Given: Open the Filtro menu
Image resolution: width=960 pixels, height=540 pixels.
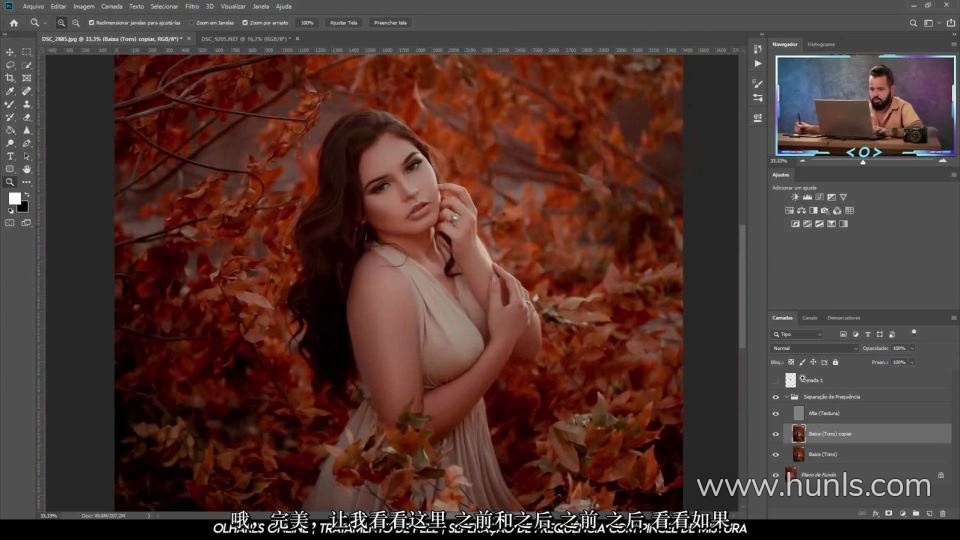Looking at the screenshot, I should (x=192, y=6).
